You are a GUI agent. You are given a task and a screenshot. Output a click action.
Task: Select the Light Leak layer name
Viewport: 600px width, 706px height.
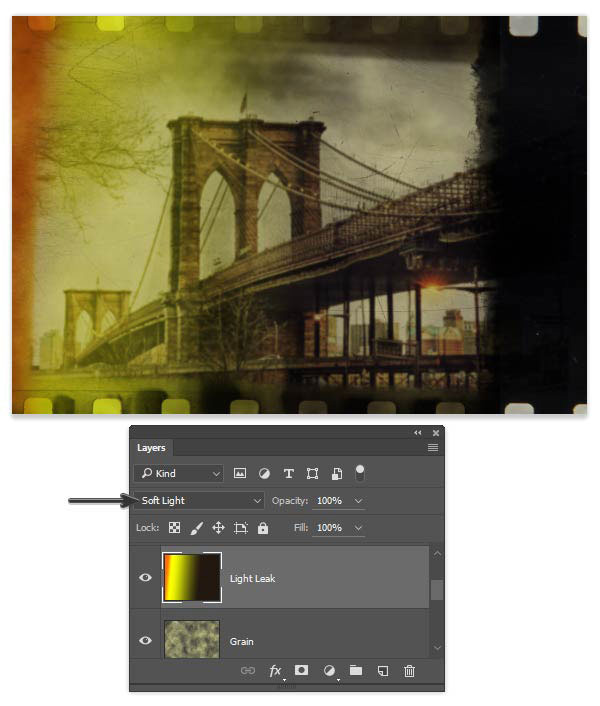(x=253, y=579)
